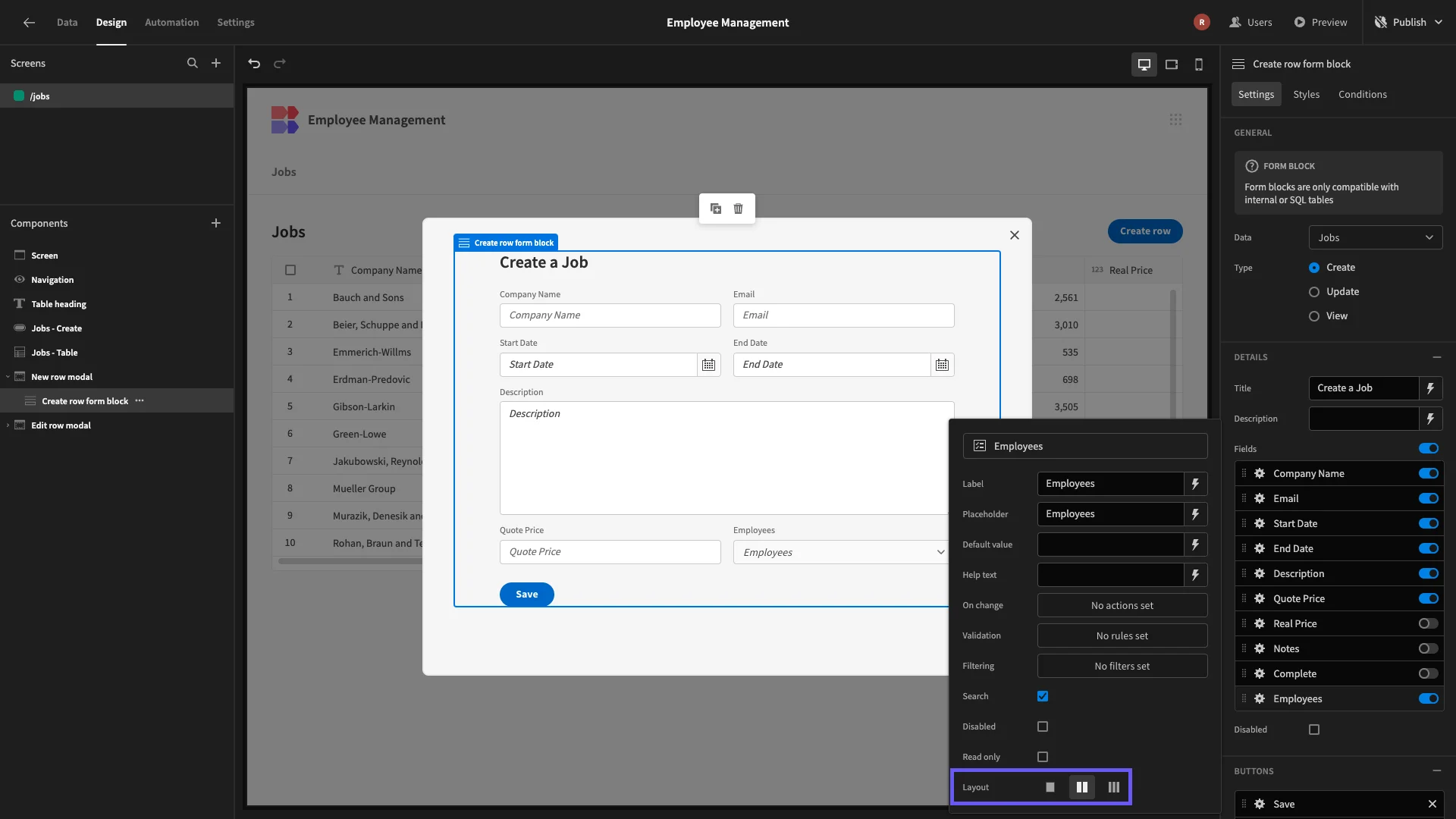This screenshot has height=819, width=1456.
Task: Open settings gear for Real Price field
Action: 1260,623
